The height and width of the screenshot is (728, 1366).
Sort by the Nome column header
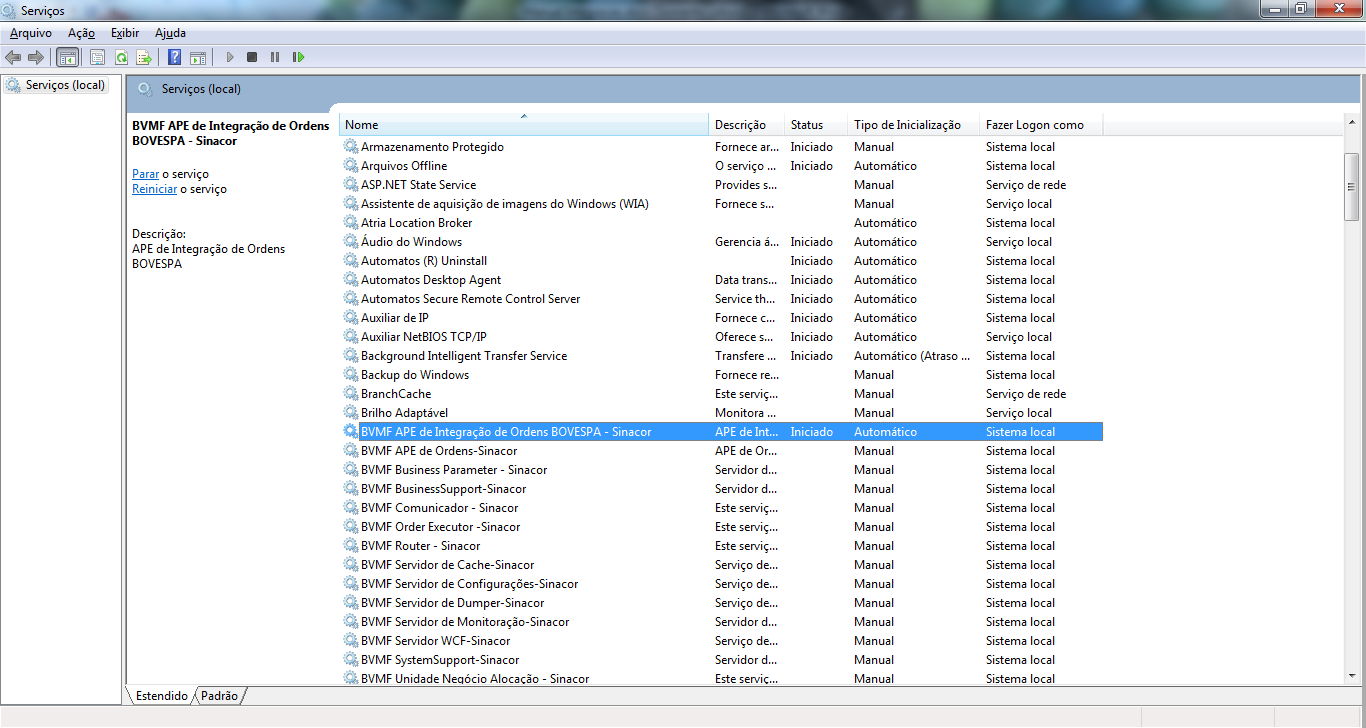point(524,125)
